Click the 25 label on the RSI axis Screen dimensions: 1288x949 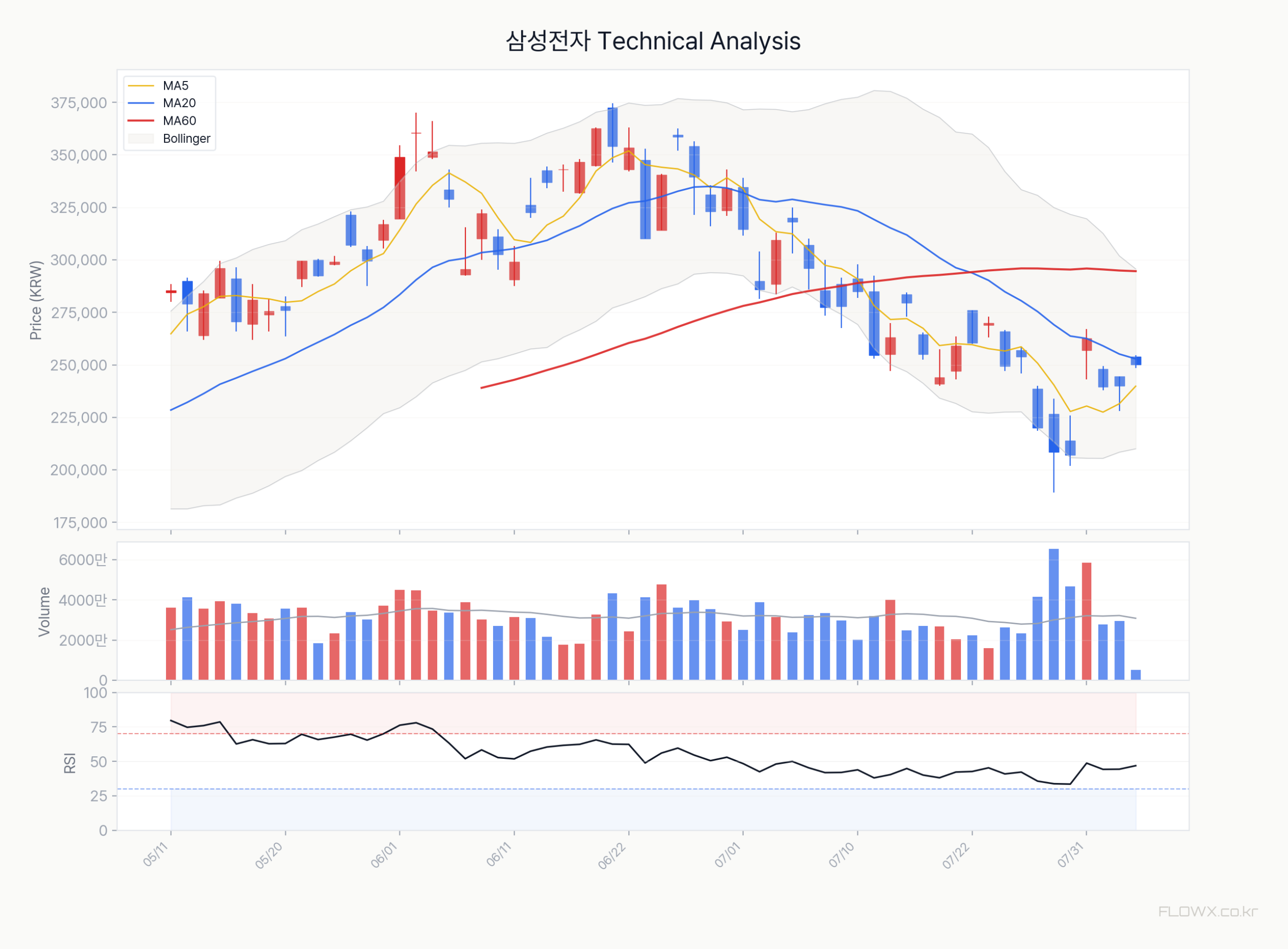[99, 796]
